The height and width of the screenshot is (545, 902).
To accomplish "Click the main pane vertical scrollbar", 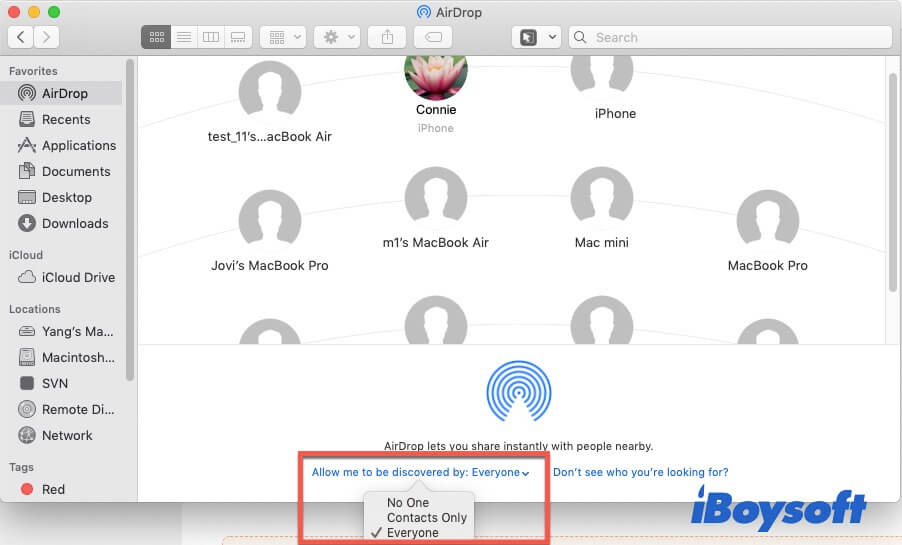I will click(892, 181).
